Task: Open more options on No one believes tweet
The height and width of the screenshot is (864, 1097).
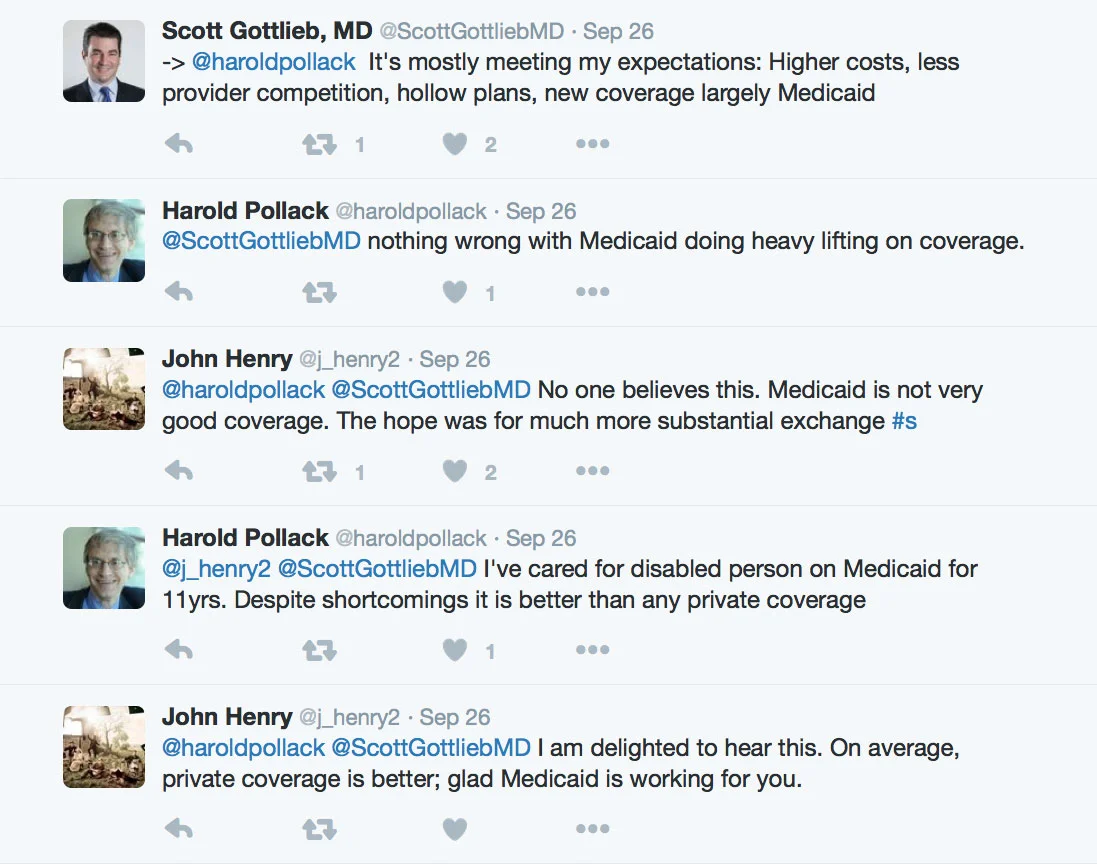Action: coord(592,471)
